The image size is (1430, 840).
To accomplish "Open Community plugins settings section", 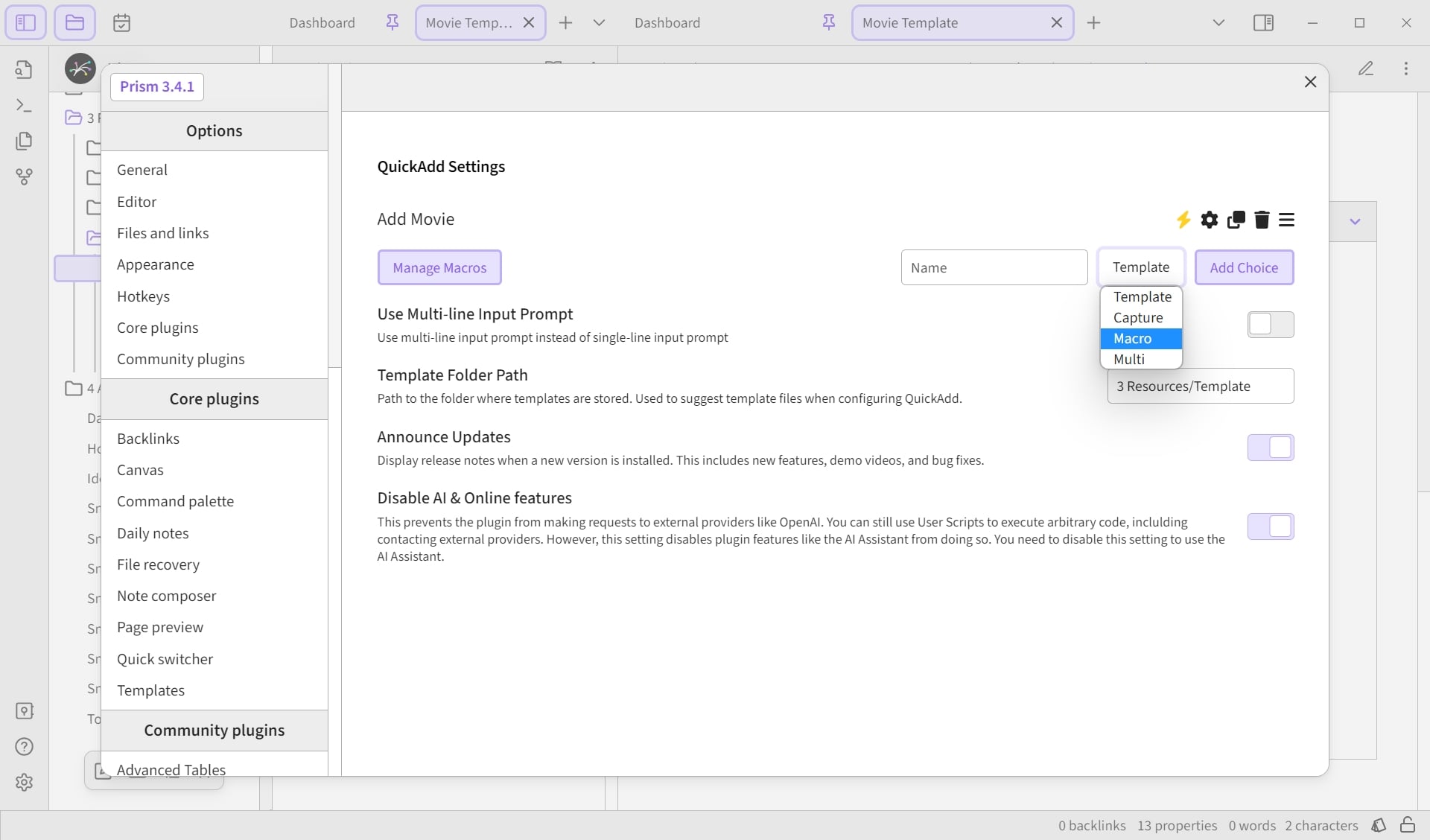I will click(181, 359).
